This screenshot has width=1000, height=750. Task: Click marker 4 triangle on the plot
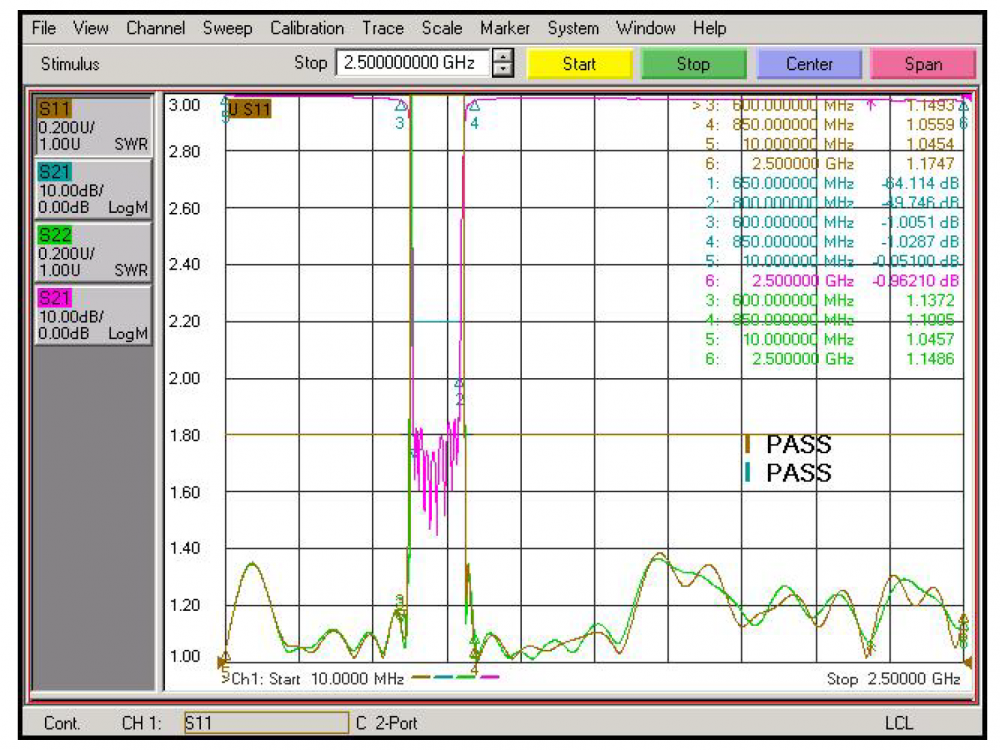click(474, 105)
